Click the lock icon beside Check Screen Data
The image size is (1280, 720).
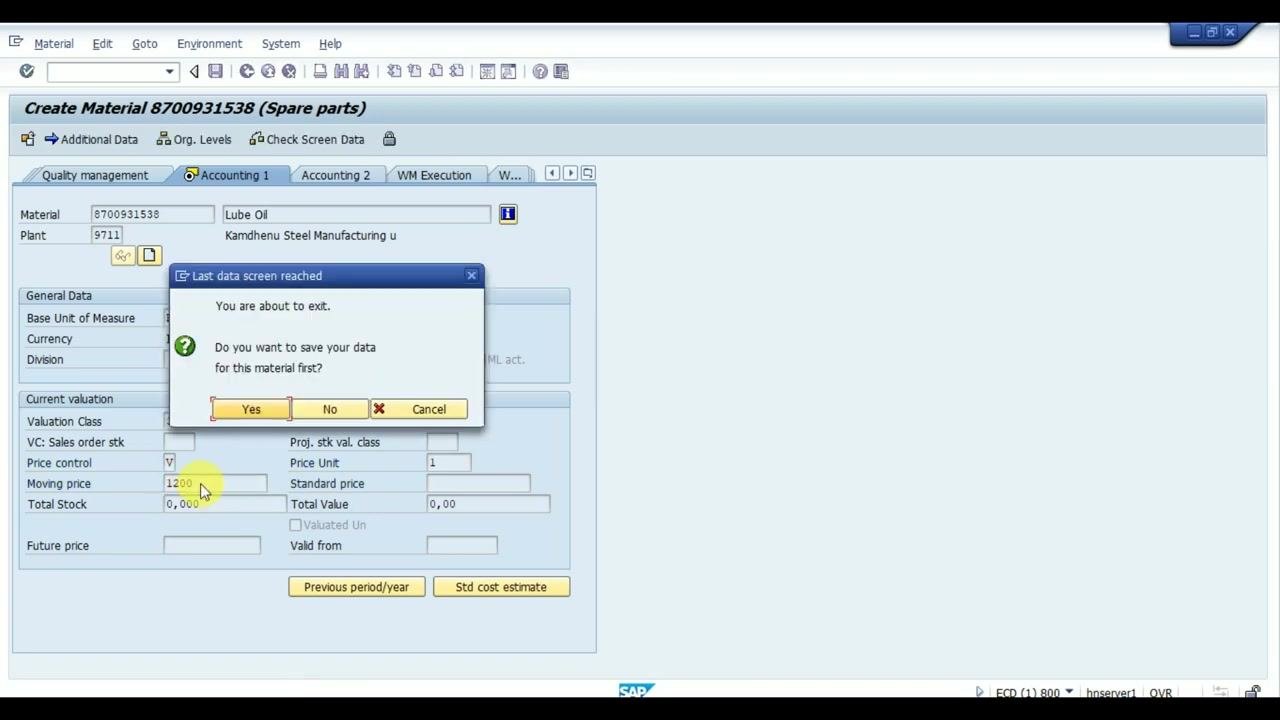coord(389,139)
